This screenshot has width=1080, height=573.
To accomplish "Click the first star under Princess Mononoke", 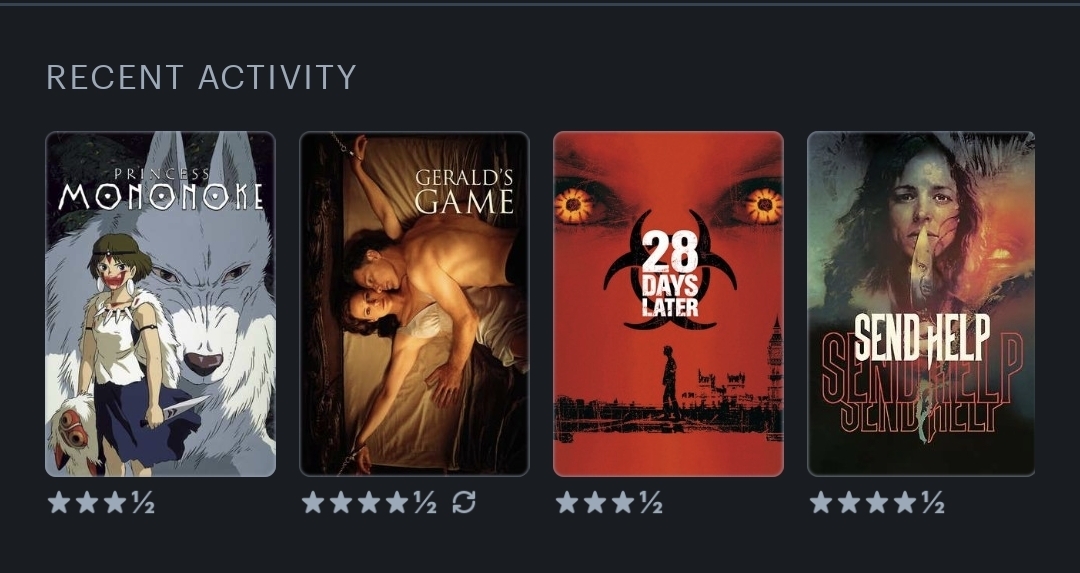I will coord(59,502).
